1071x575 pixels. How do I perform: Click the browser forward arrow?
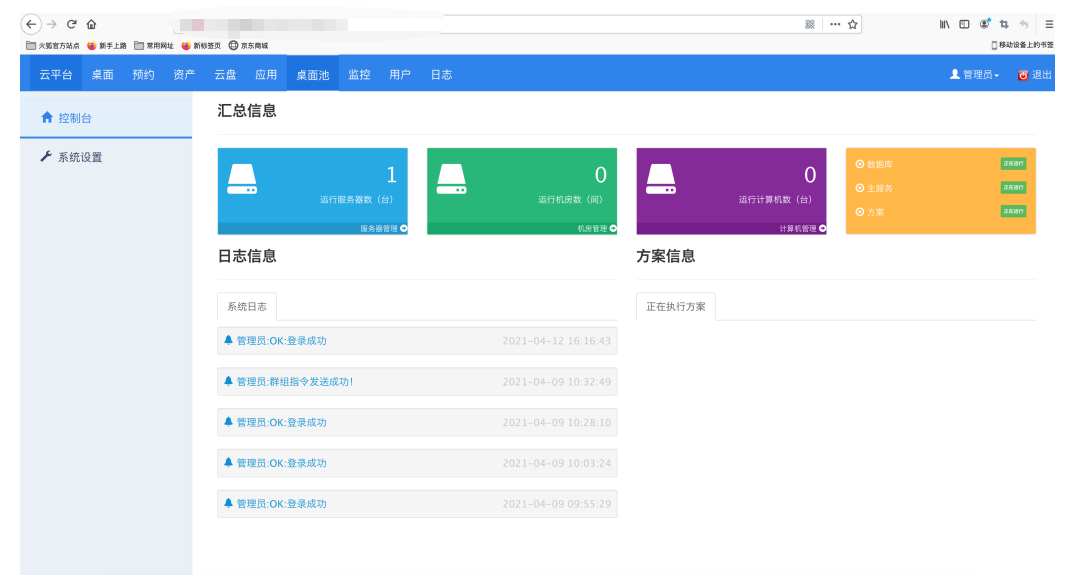[x=52, y=24]
